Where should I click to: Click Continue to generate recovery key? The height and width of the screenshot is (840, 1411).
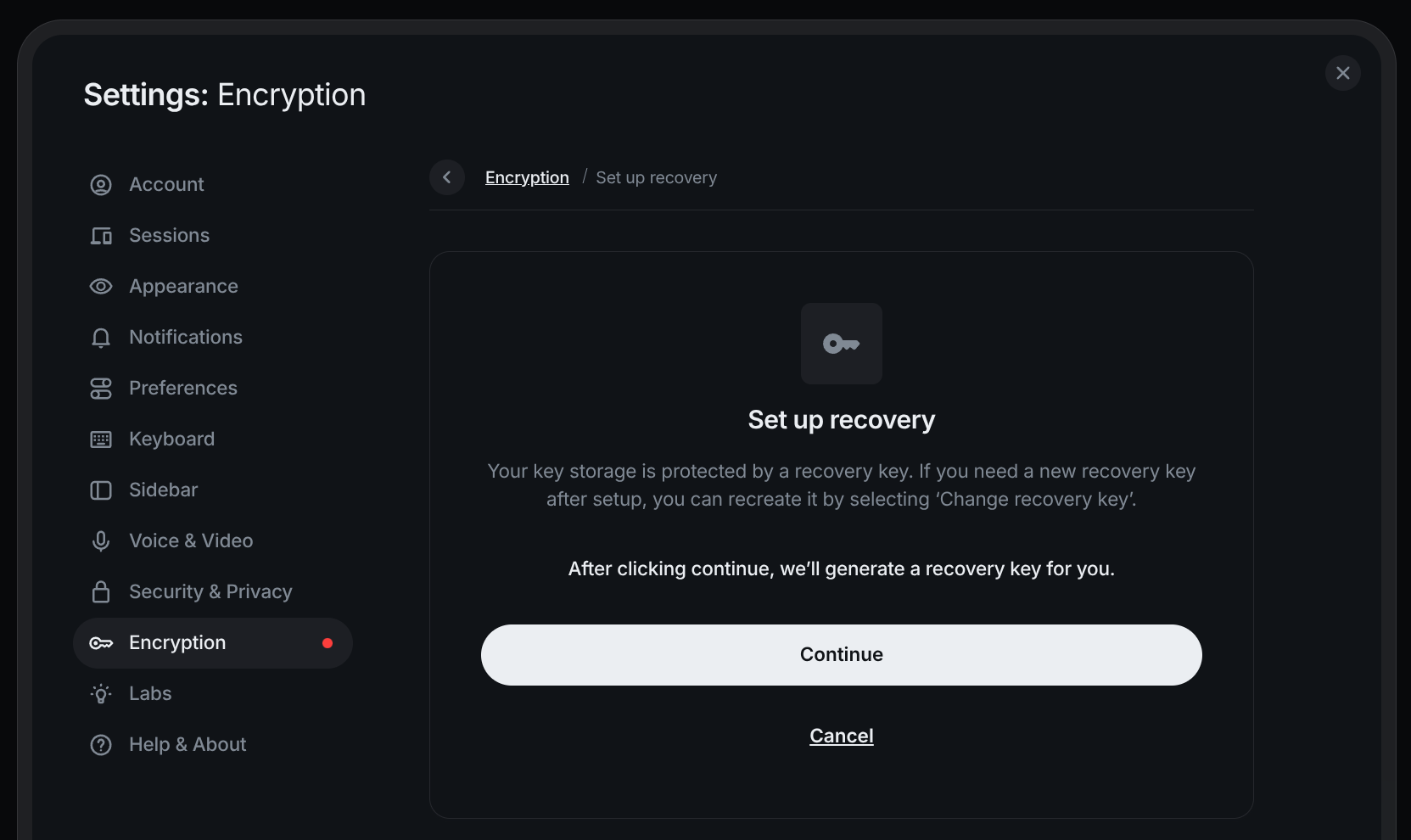841,654
